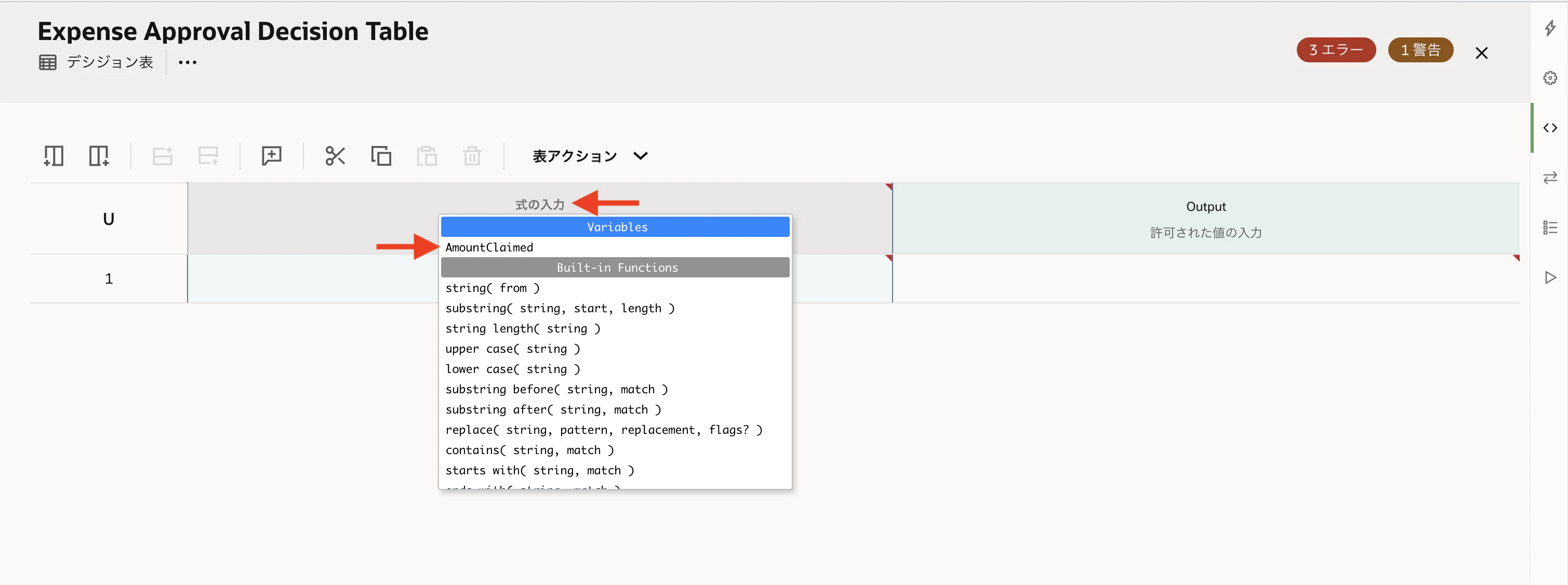Open the code view icon in sidebar

(1550, 128)
